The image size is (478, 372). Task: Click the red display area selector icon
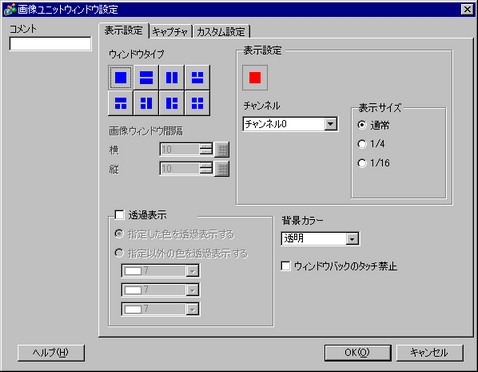(x=255, y=78)
